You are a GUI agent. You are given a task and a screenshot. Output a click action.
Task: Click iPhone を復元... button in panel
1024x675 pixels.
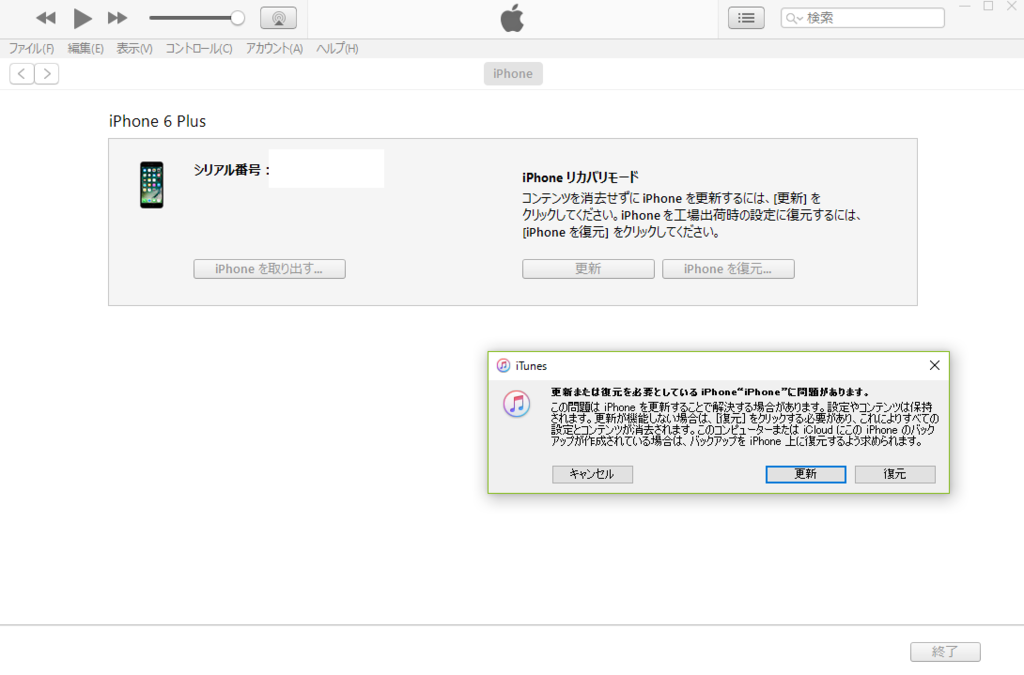point(728,269)
